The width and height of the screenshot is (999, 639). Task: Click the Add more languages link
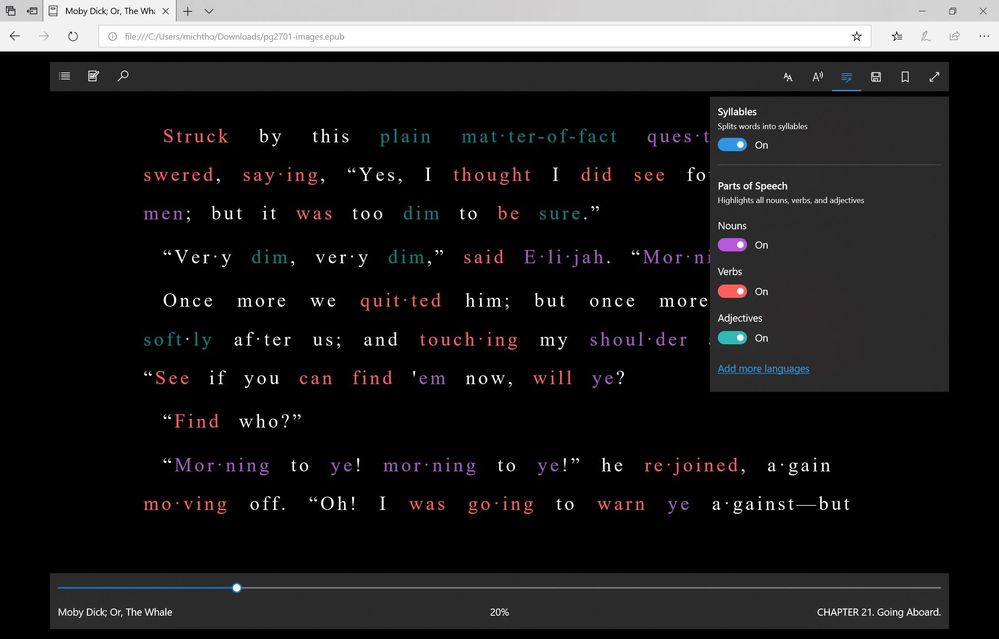tap(763, 368)
